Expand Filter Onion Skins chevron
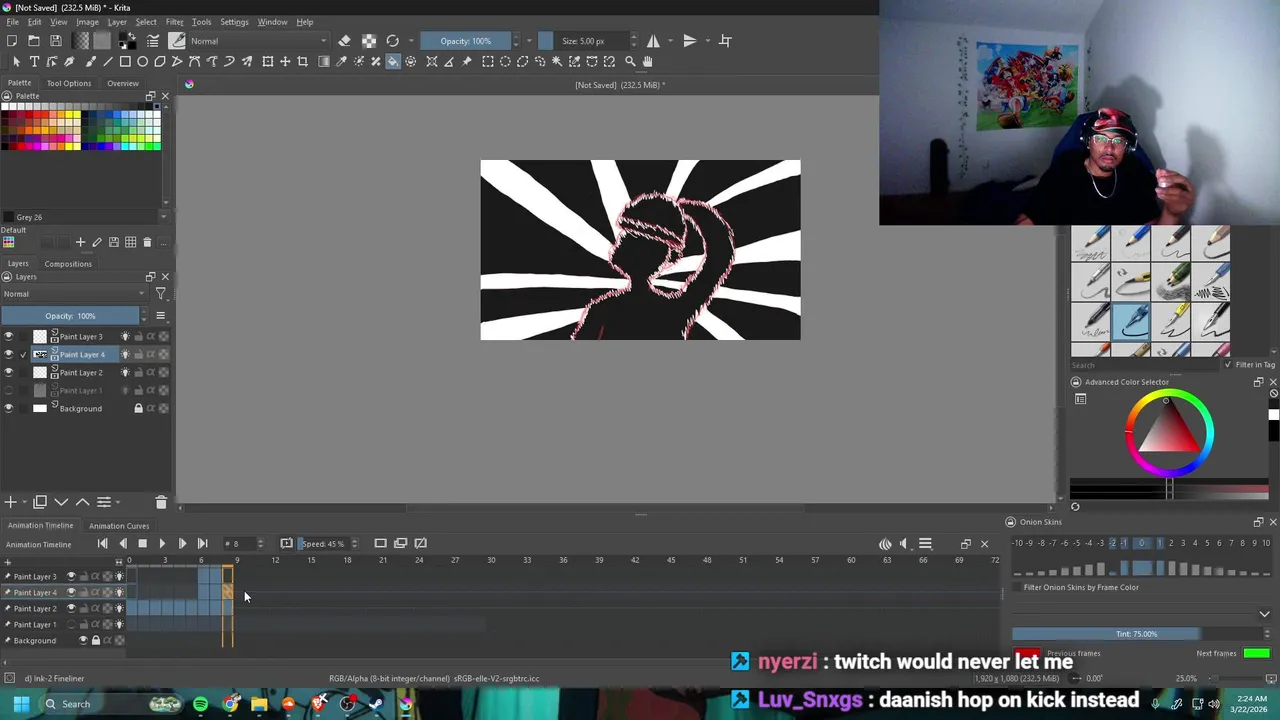 1264,614
